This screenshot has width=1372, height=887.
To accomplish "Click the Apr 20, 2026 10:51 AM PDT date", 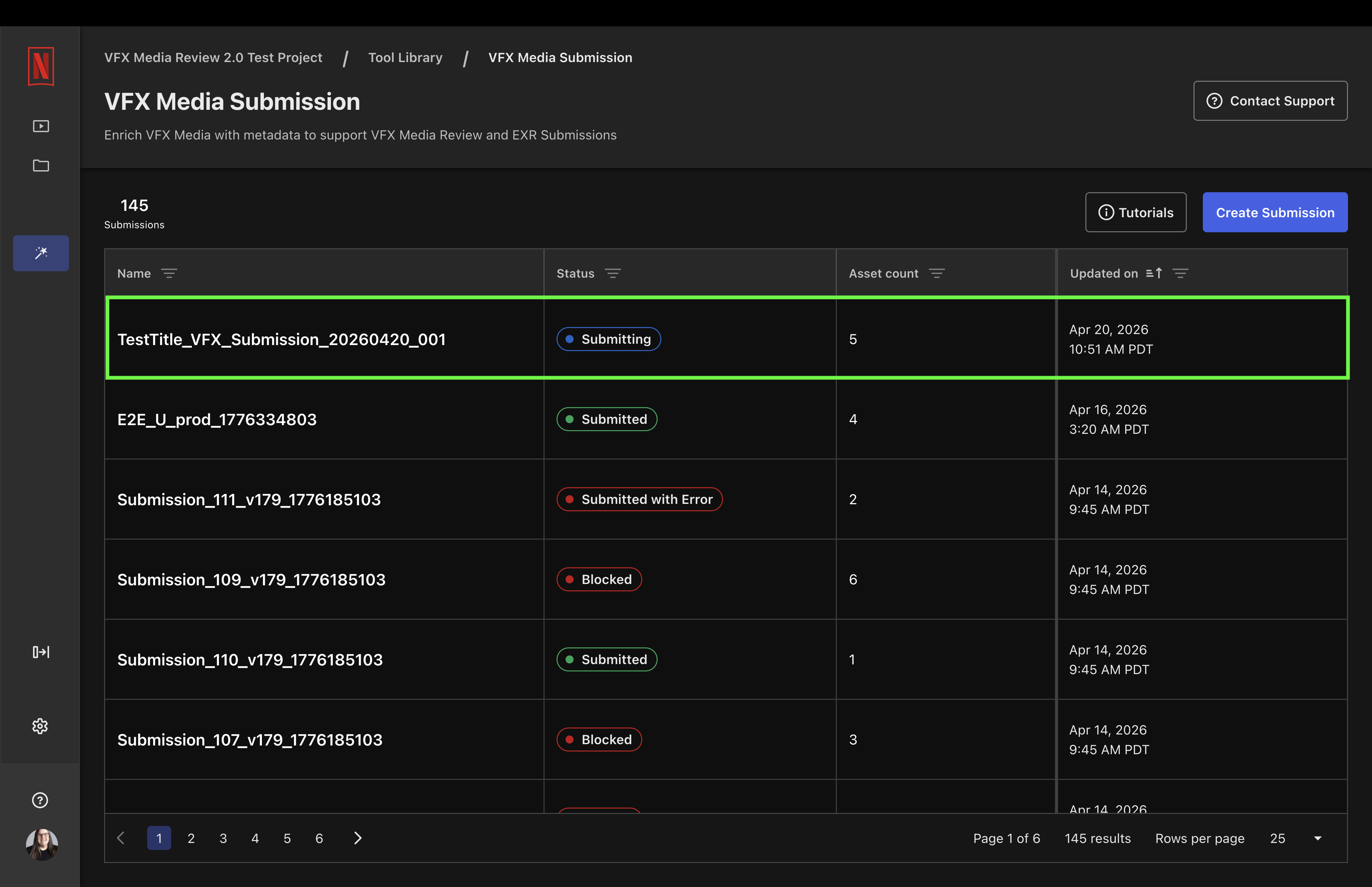I will coord(1111,339).
